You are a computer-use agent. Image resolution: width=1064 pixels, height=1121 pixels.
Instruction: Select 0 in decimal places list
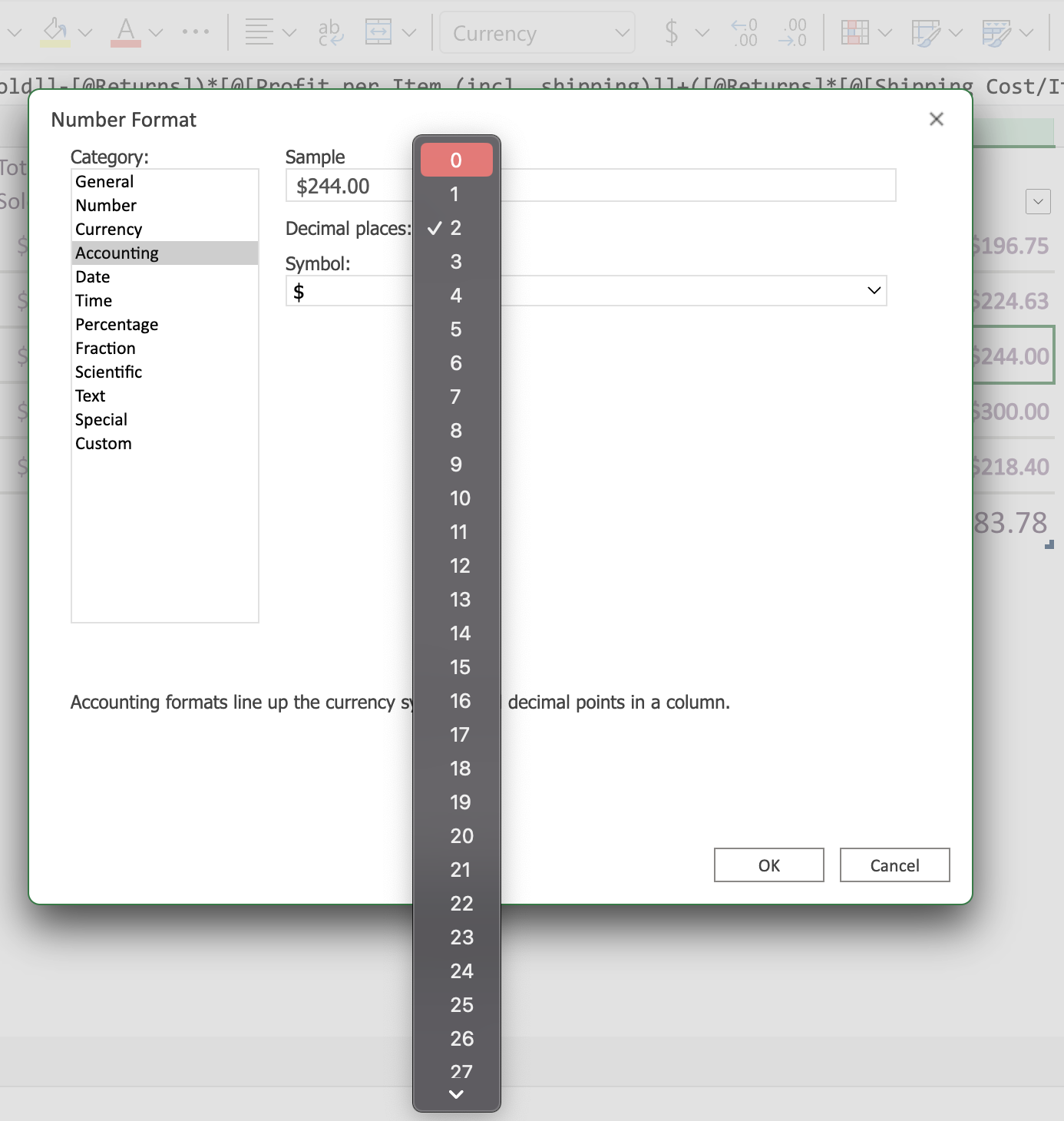(x=456, y=160)
